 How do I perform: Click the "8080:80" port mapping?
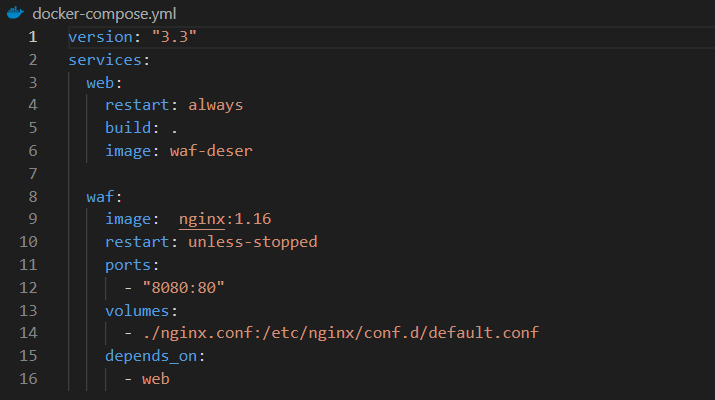pos(183,288)
